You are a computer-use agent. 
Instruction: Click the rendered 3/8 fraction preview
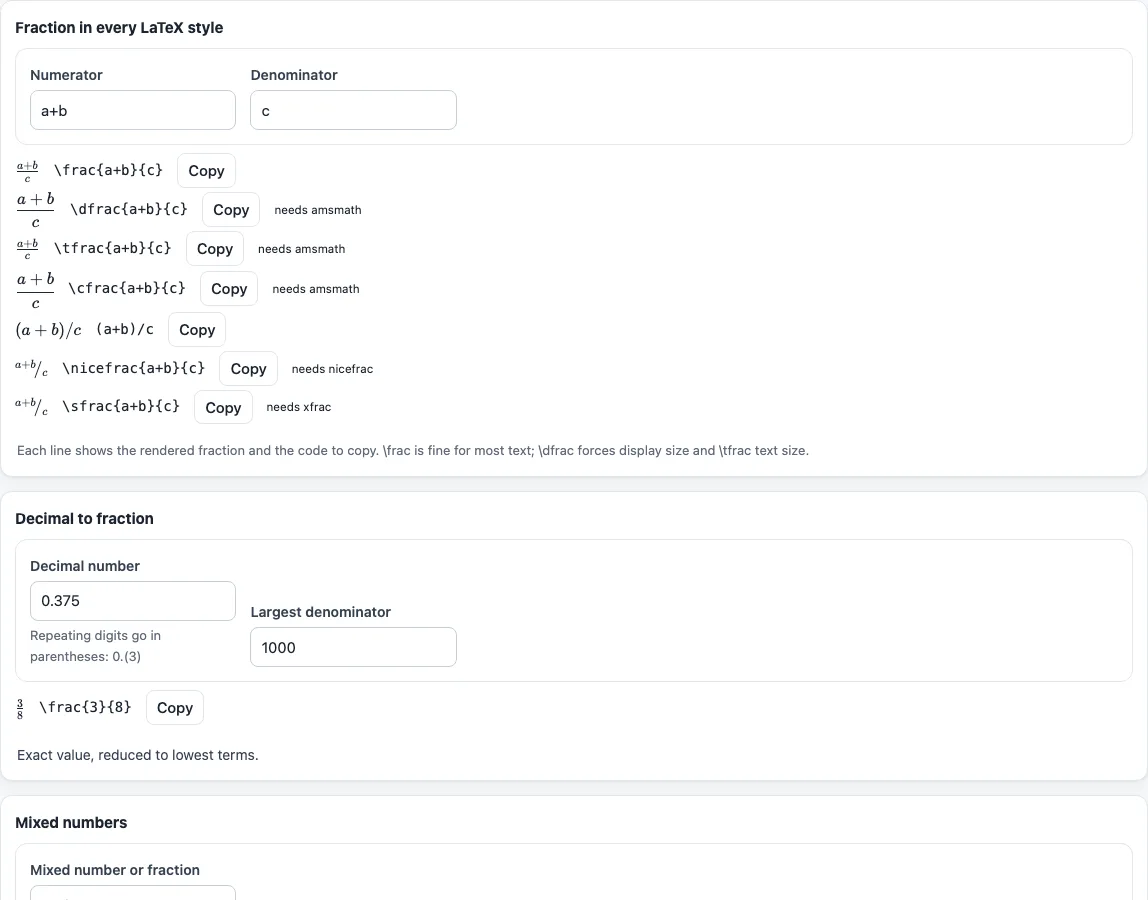click(20, 709)
